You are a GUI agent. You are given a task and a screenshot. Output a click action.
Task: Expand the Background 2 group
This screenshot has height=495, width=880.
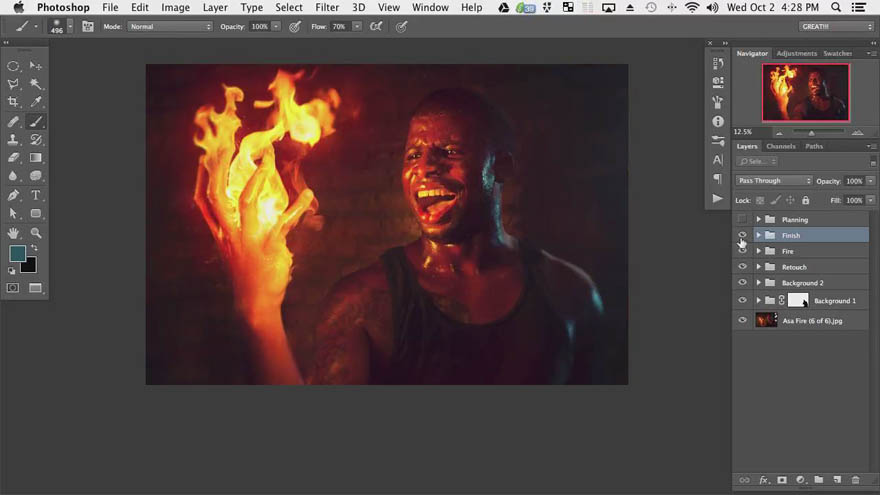(758, 282)
